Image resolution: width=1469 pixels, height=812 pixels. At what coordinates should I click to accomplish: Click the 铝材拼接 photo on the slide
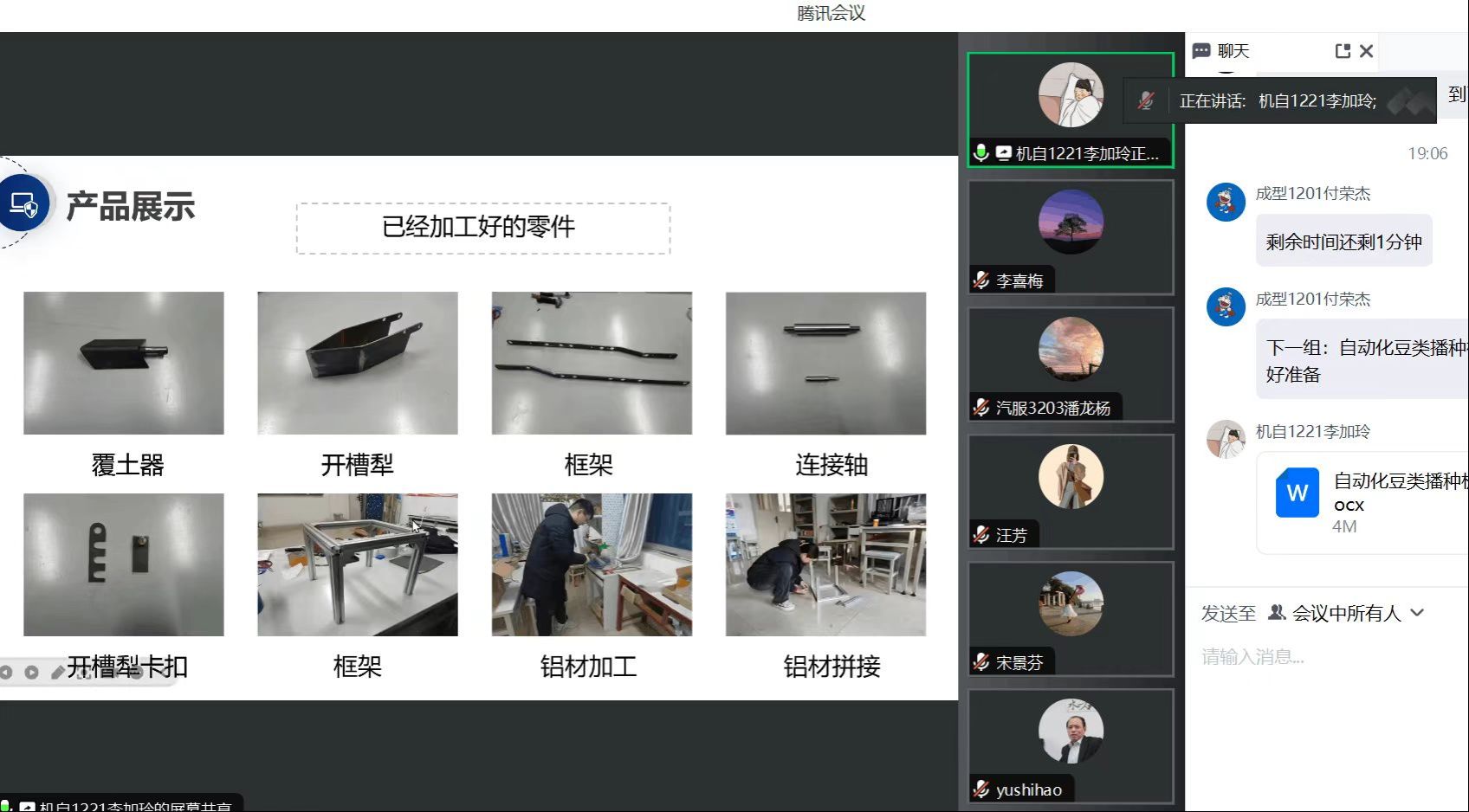tap(825, 564)
